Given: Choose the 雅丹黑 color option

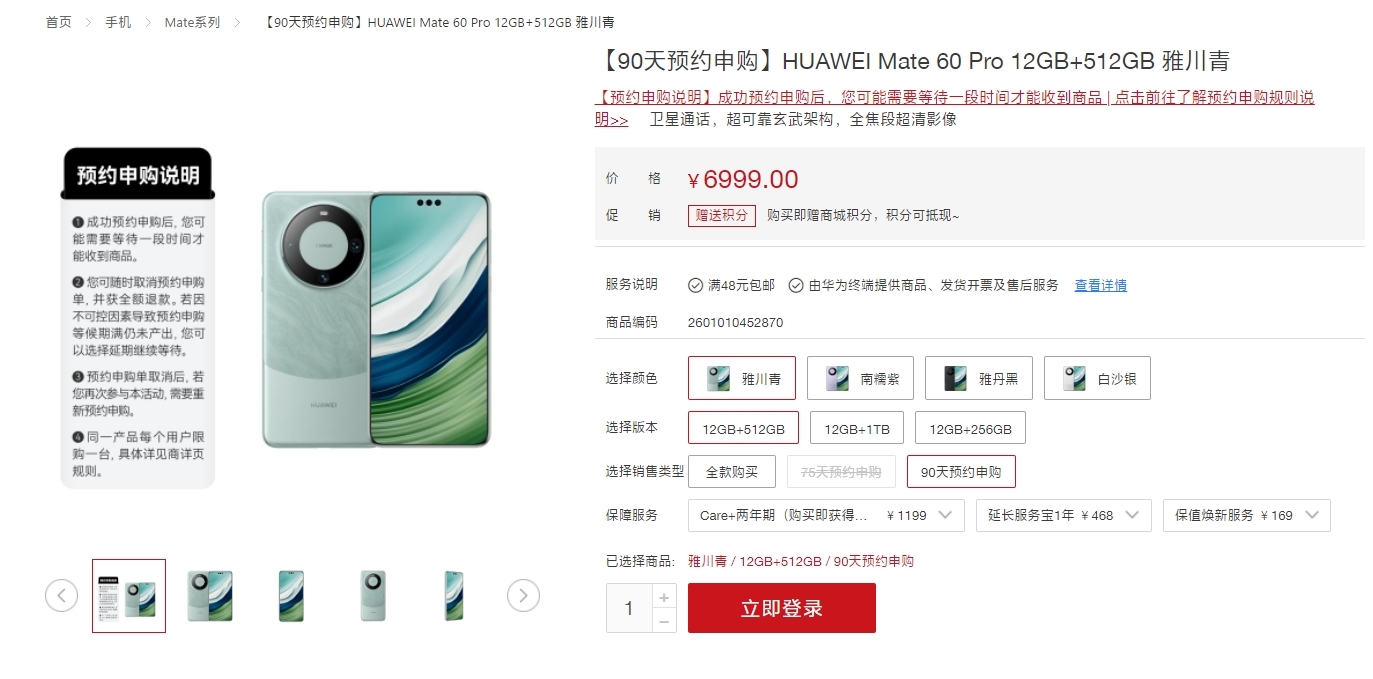Looking at the screenshot, I should (979, 378).
